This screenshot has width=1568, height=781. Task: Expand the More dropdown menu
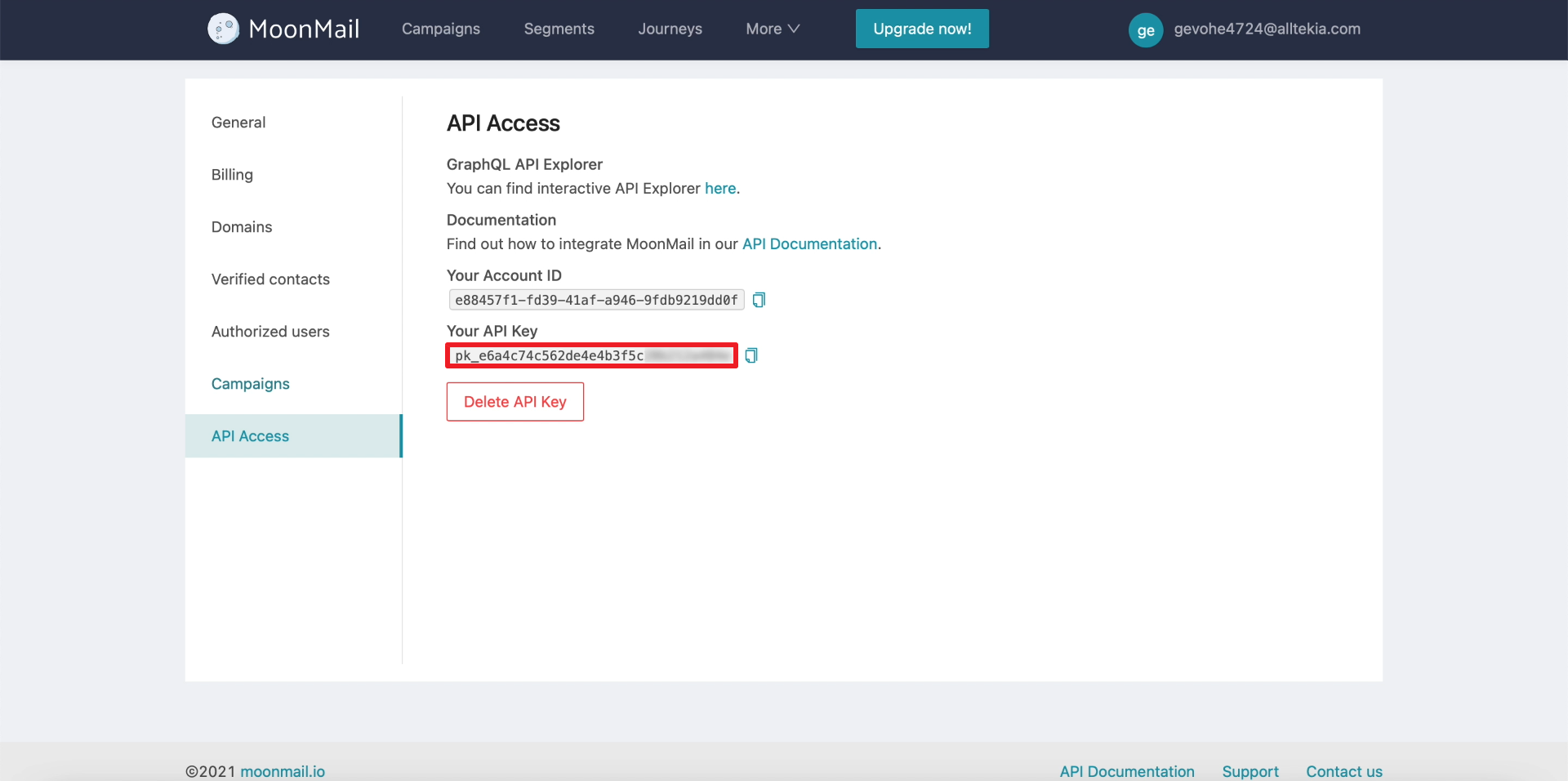coord(773,29)
